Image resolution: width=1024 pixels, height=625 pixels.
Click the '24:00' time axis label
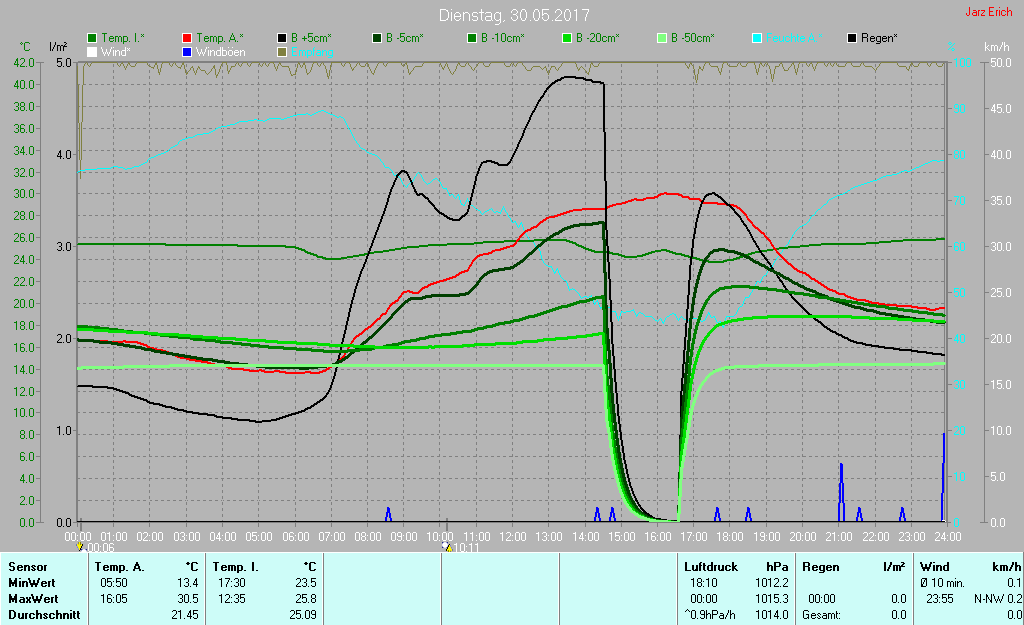click(x=948, y=537)
